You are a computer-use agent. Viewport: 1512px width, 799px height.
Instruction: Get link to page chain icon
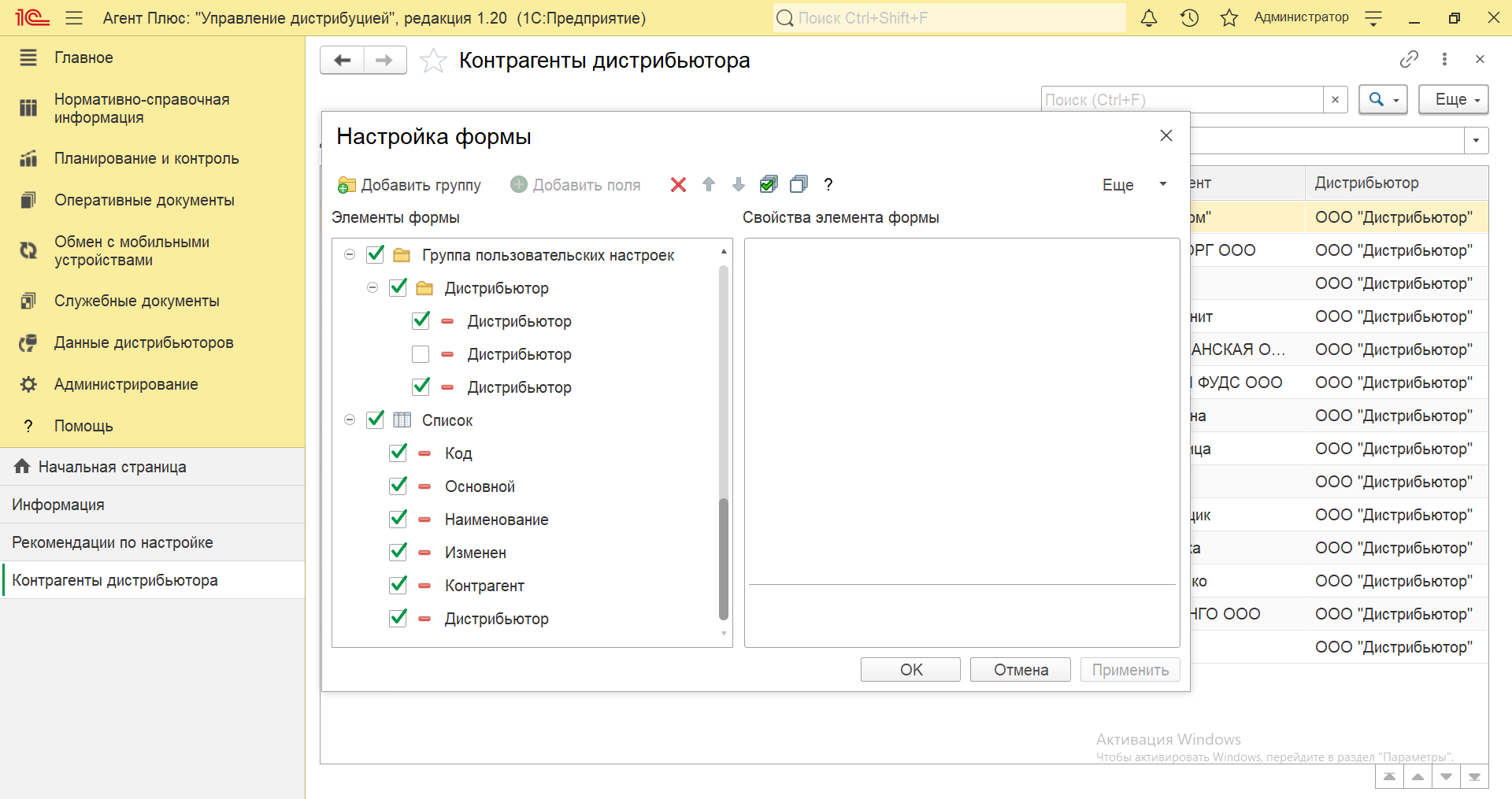[1409, 59]
